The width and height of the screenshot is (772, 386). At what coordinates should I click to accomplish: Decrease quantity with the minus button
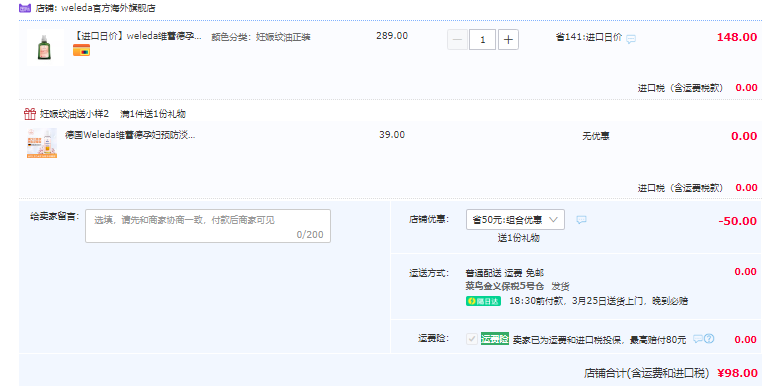click(457, 40)
